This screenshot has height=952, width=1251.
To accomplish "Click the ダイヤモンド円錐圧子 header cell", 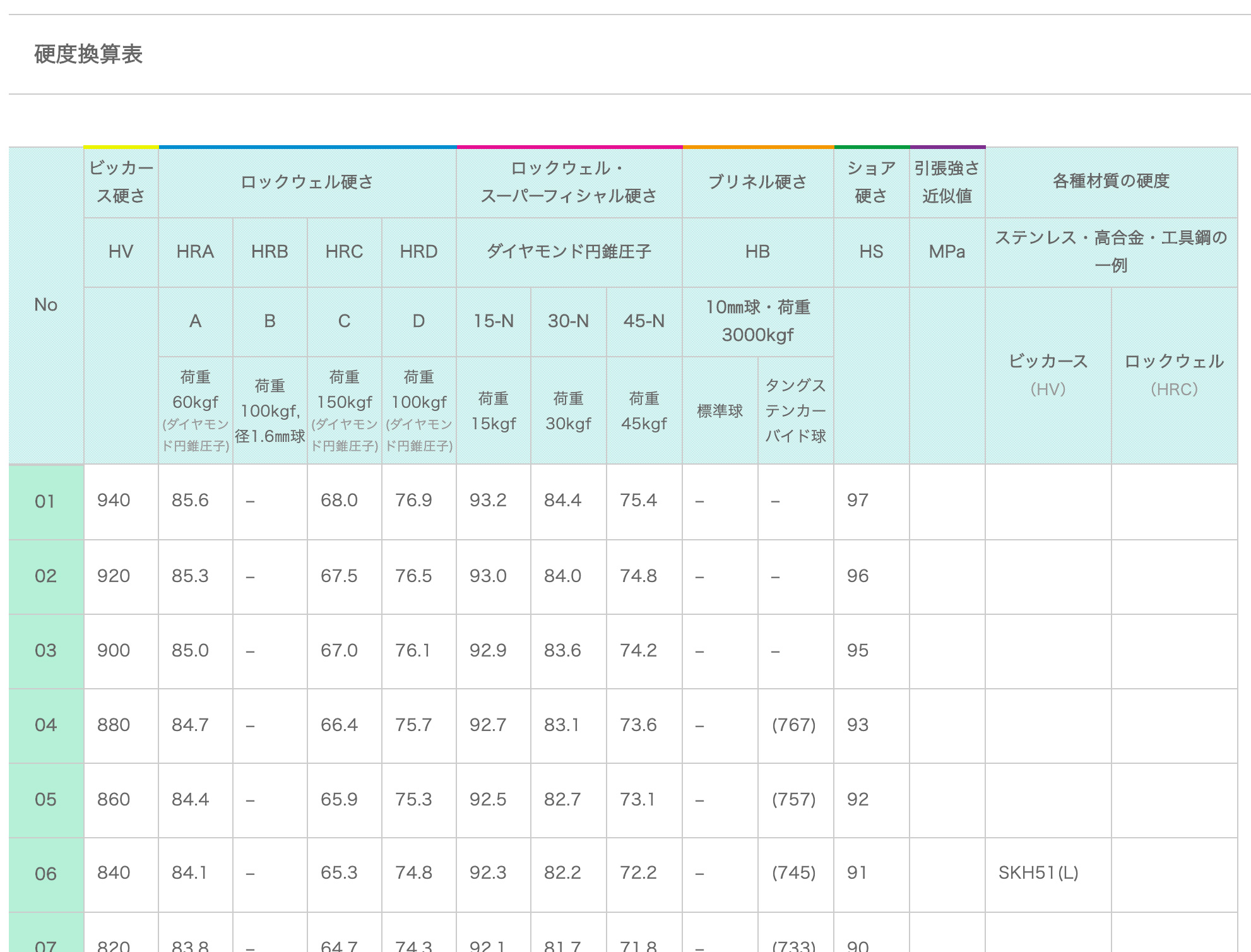I will 569,252.
